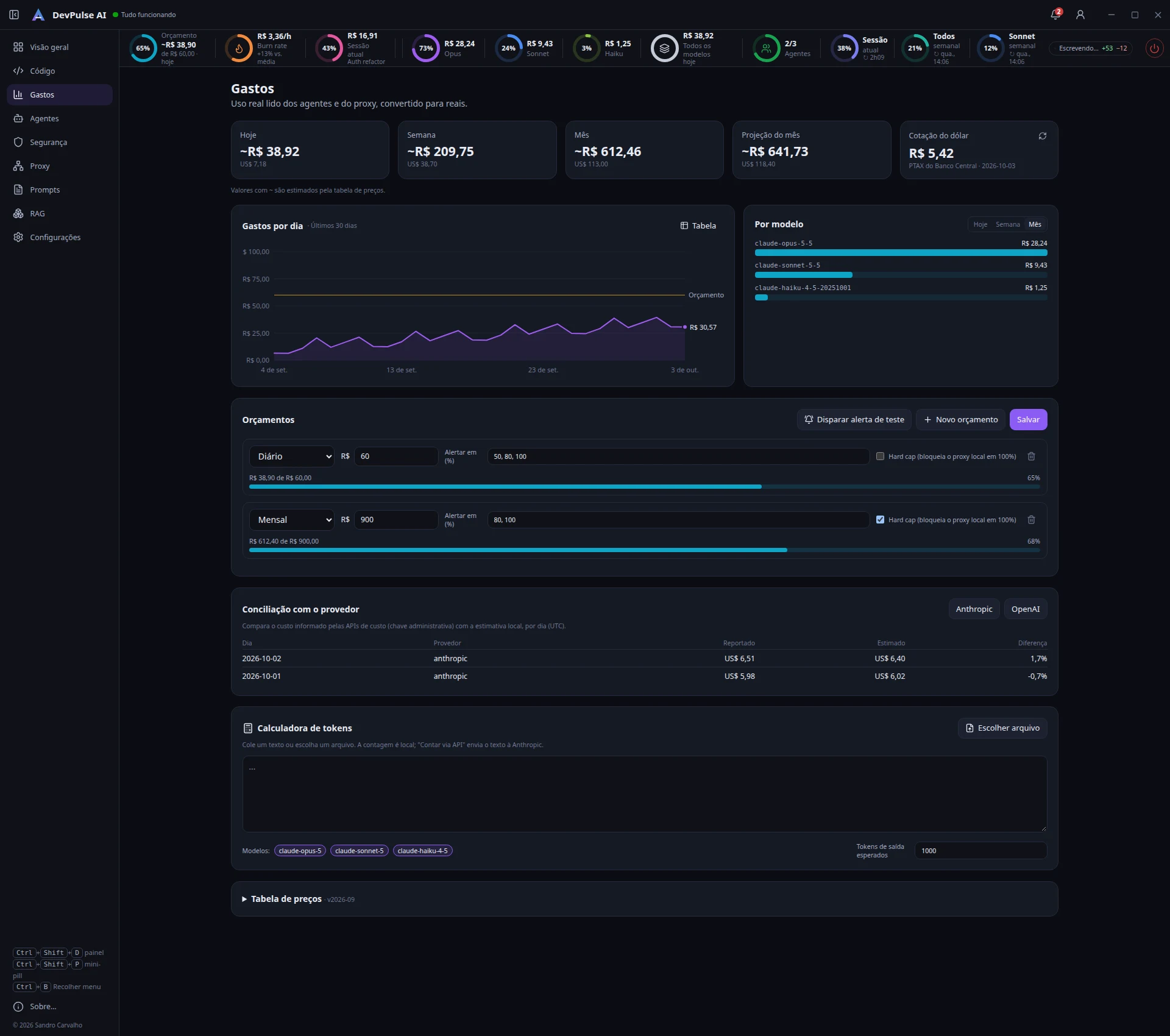The width and height of the screenshot is (1170, 1036).
Task: Click the 65% daily budget gauge
Action: (x=143, y=48)
